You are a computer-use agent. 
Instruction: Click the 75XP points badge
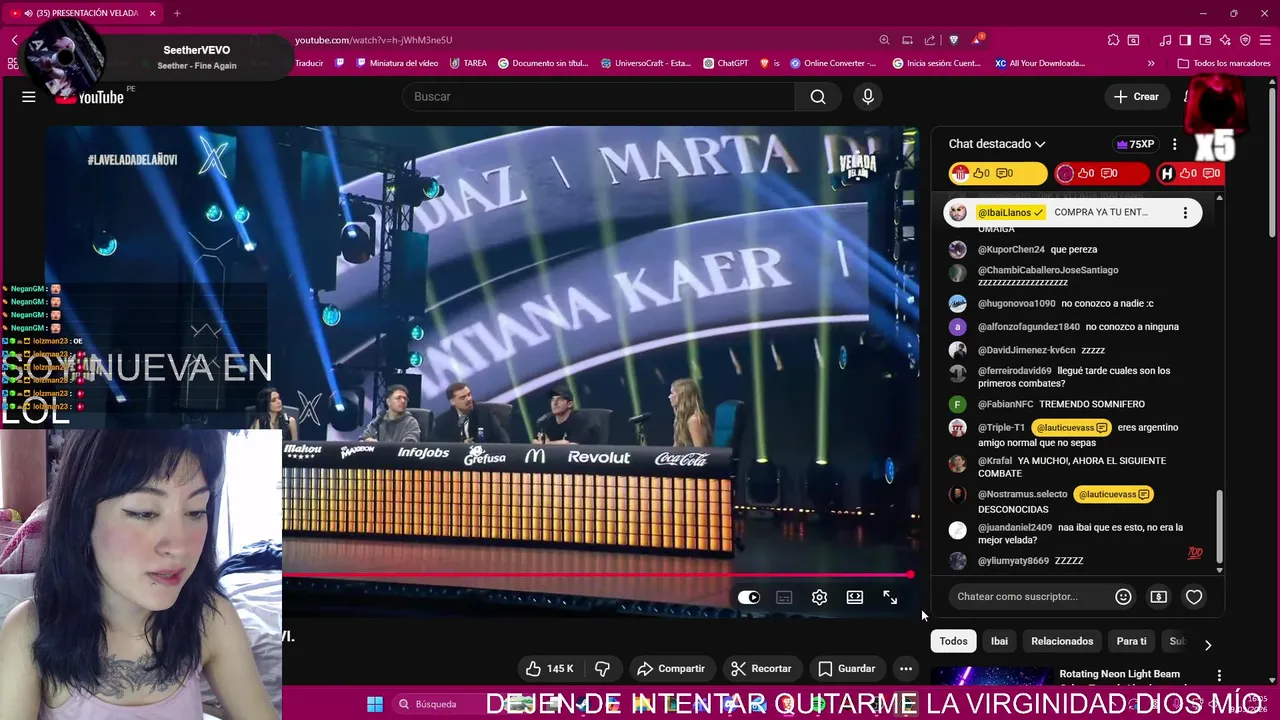click(1135, 144)
